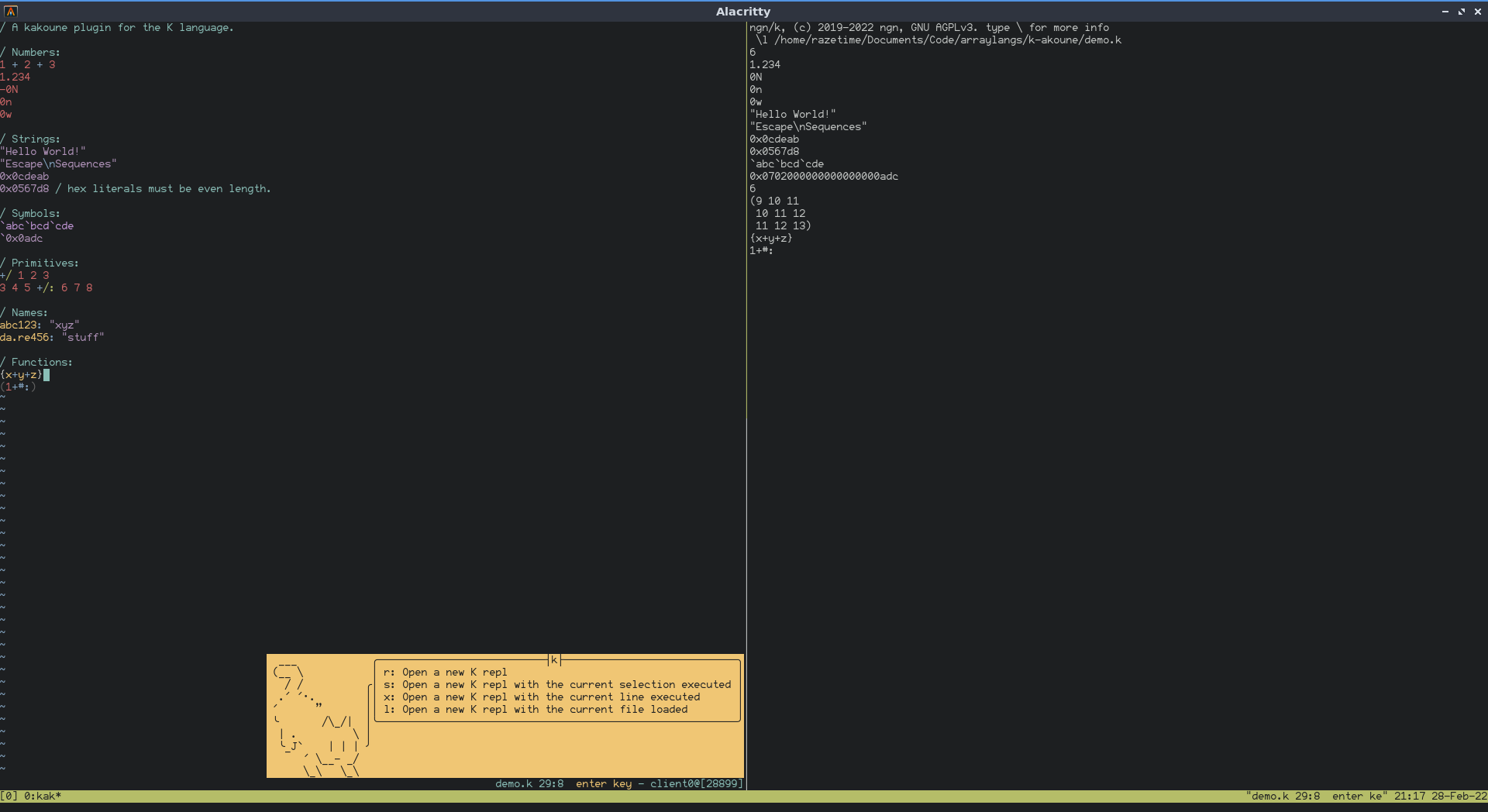
Task: Choose 'r: Open a new K repl' entry
Action: click(445, 673)
